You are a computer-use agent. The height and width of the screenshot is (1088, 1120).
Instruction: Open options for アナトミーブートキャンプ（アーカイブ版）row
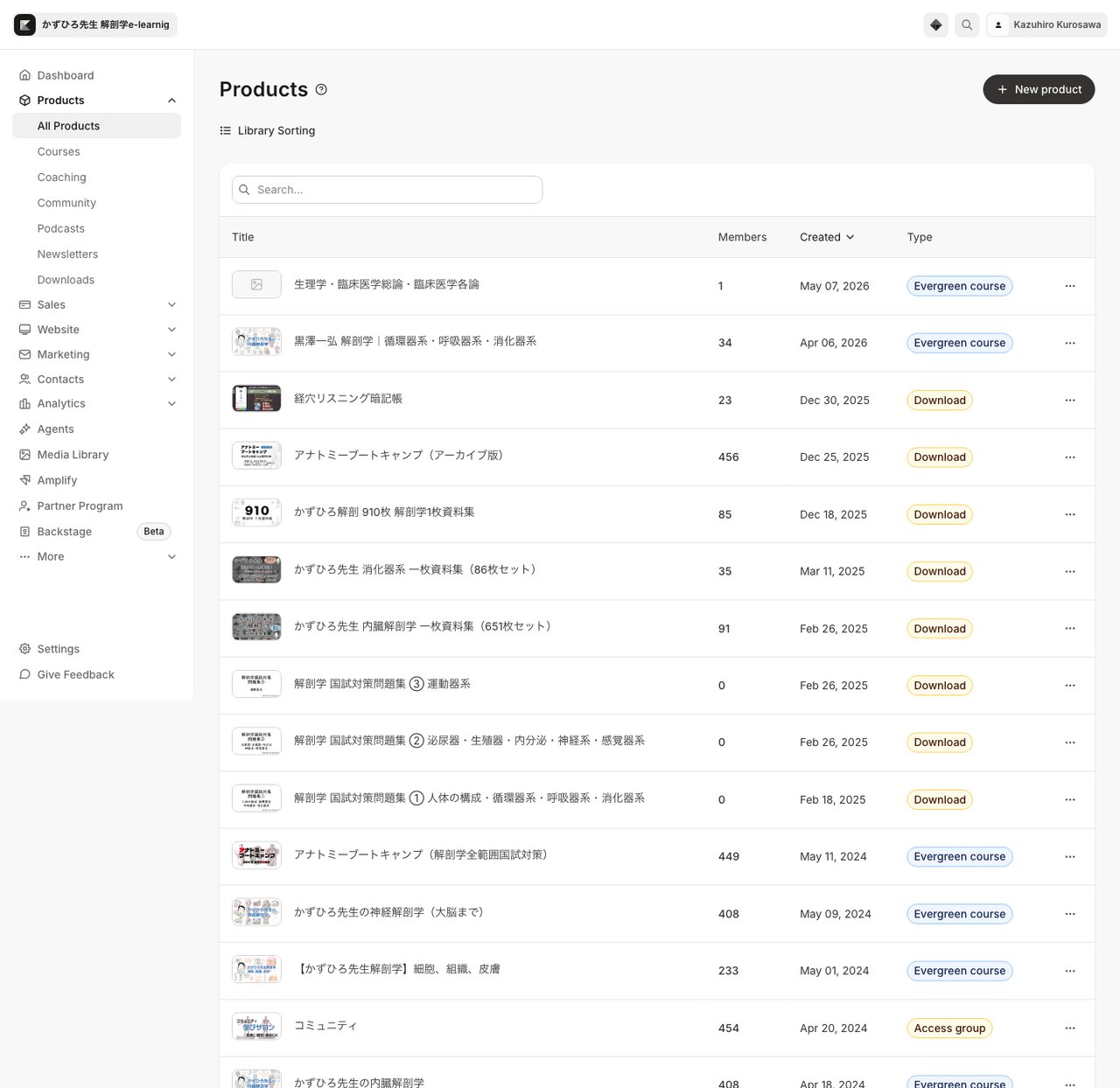[1070, 457]
